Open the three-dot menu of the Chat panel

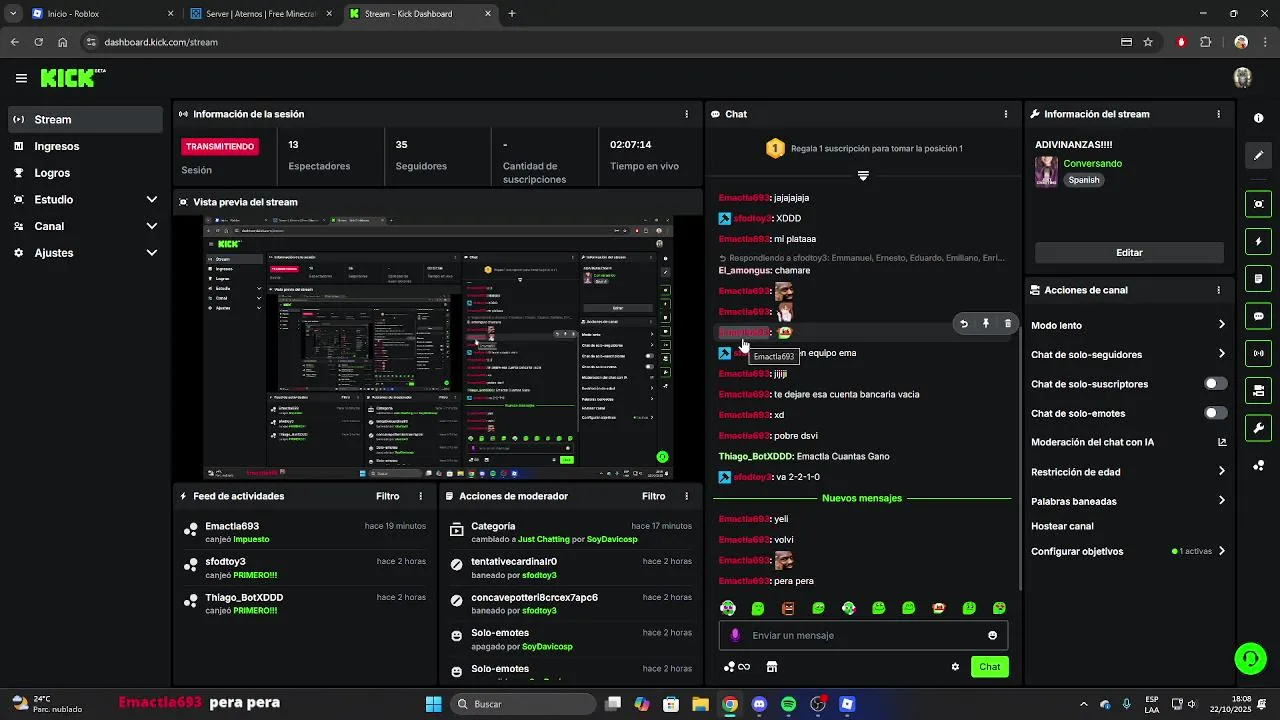pyautogui.click(x=1005, y=114)
